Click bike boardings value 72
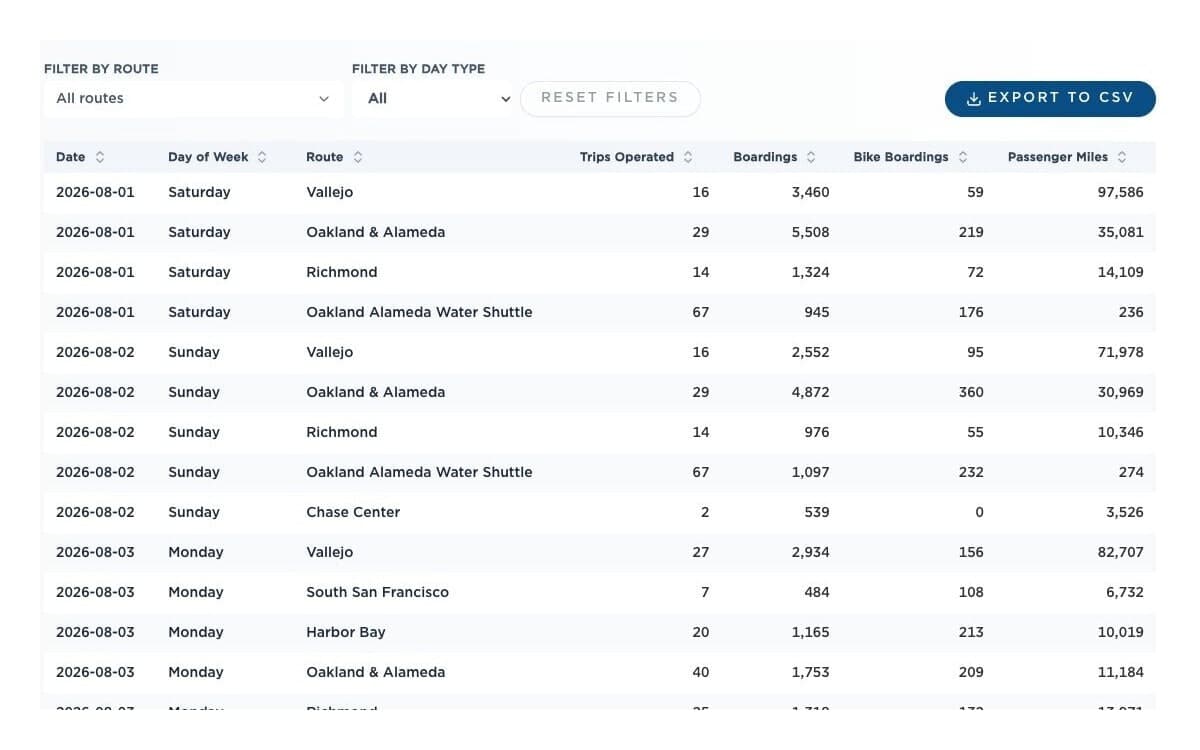This screenshot has width=1200, height=750. tap(975, 272)
